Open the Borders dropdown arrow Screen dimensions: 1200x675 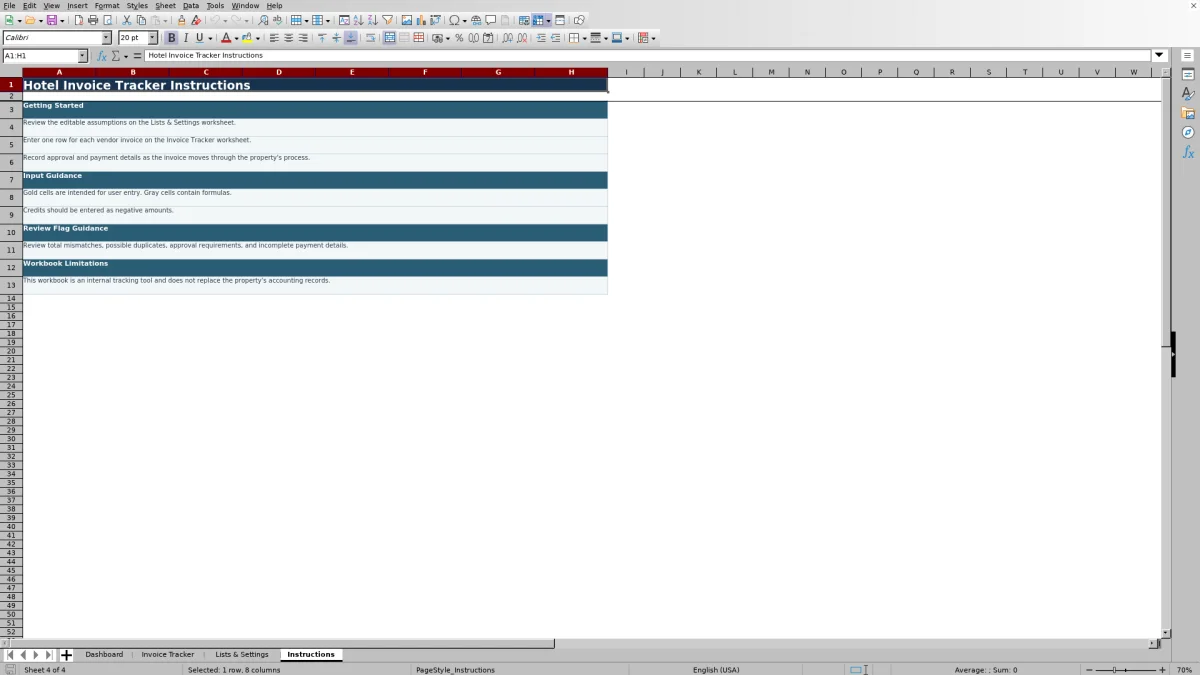tap(584, 38)
